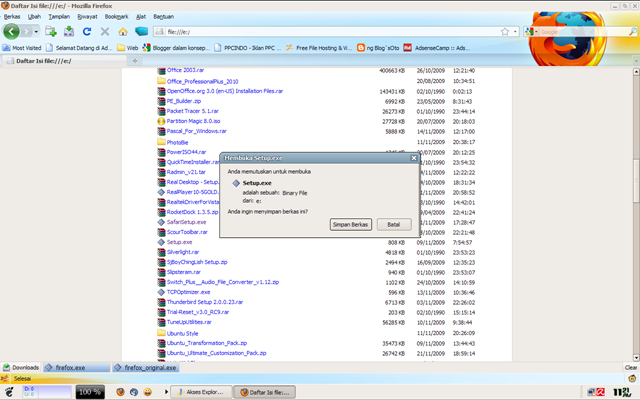The width and height of the screenshot is (640, 400).
Task: Click the Google search field
Action: [583, 32]
